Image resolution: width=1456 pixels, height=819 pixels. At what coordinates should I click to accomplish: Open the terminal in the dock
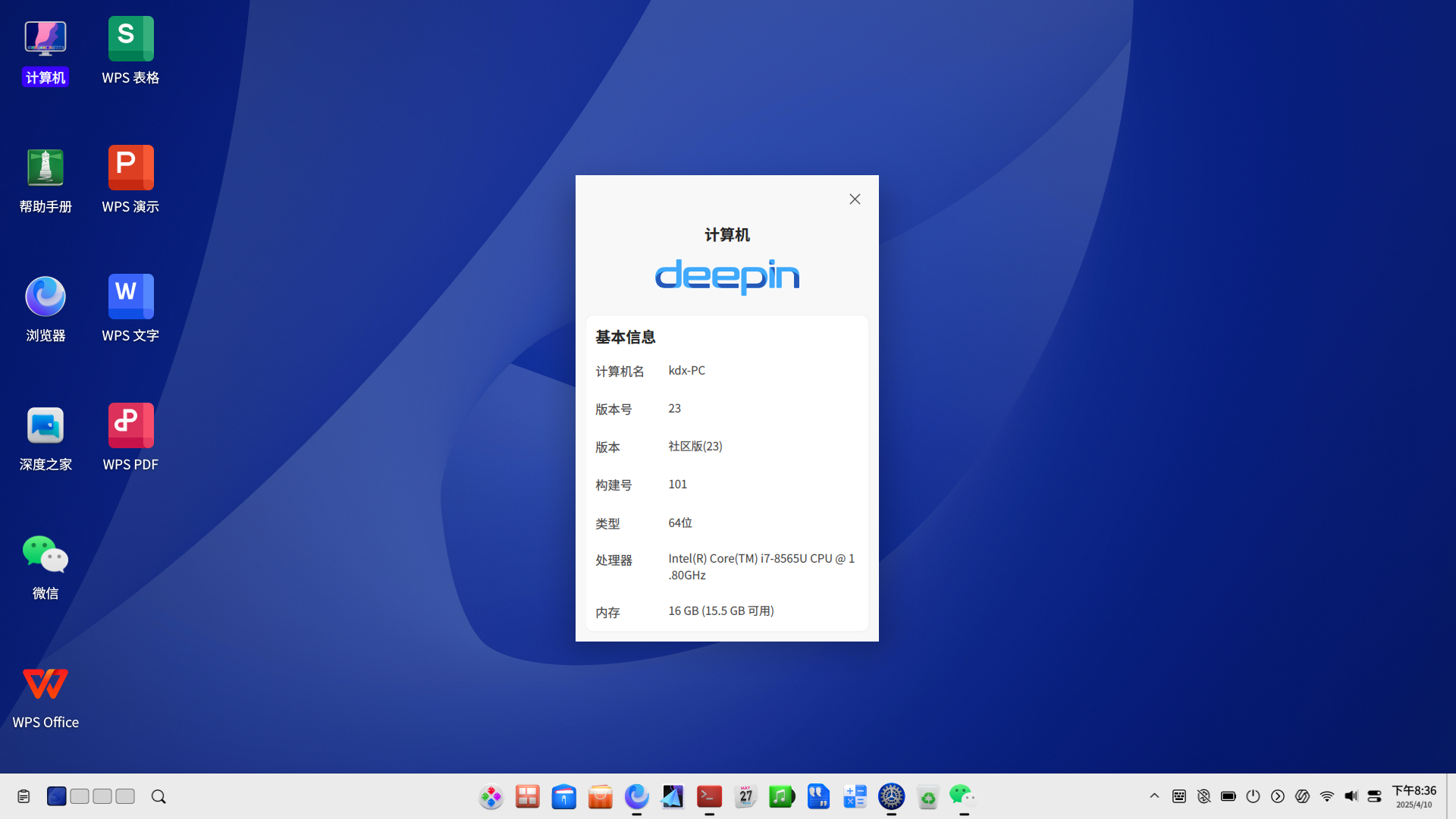pyautogui.click(x=710, y=796)
